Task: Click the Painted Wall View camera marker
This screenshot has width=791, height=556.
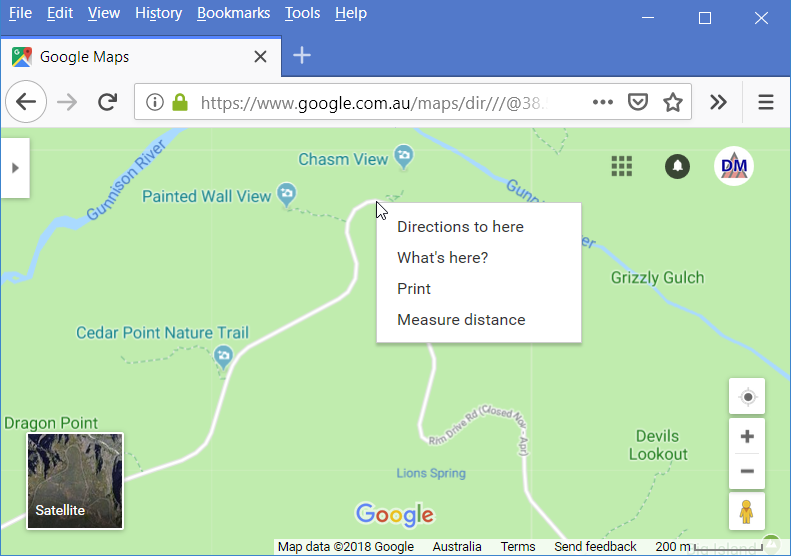Action: [x=287, y=194]
